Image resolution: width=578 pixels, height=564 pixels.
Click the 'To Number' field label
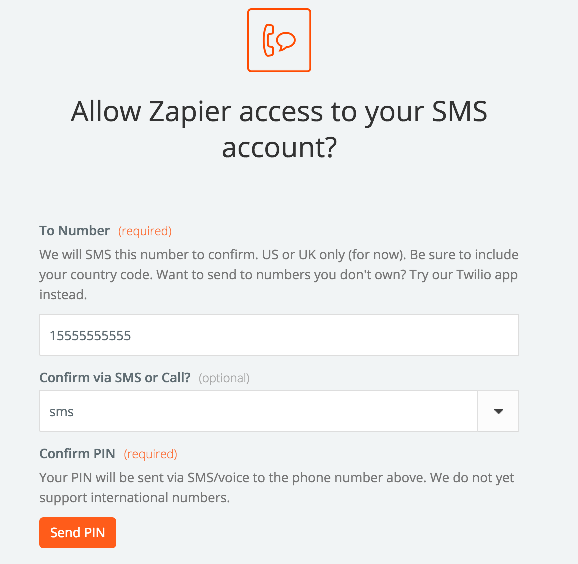pyautogui.click(x=74, y=231)
